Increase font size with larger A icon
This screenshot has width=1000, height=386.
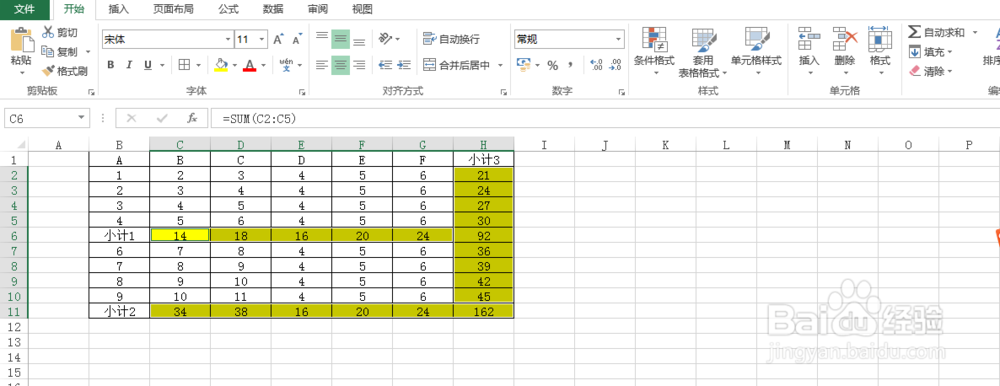[278, 40]
